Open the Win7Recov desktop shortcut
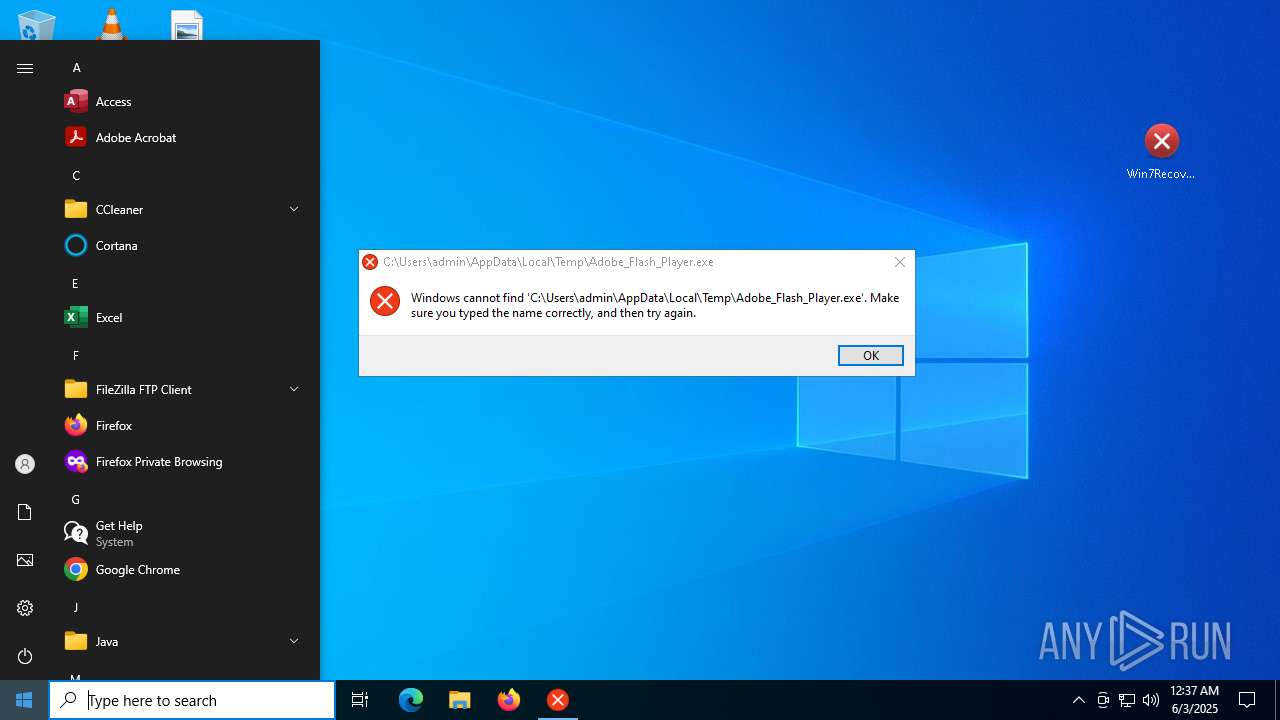 coord(1161,152)
